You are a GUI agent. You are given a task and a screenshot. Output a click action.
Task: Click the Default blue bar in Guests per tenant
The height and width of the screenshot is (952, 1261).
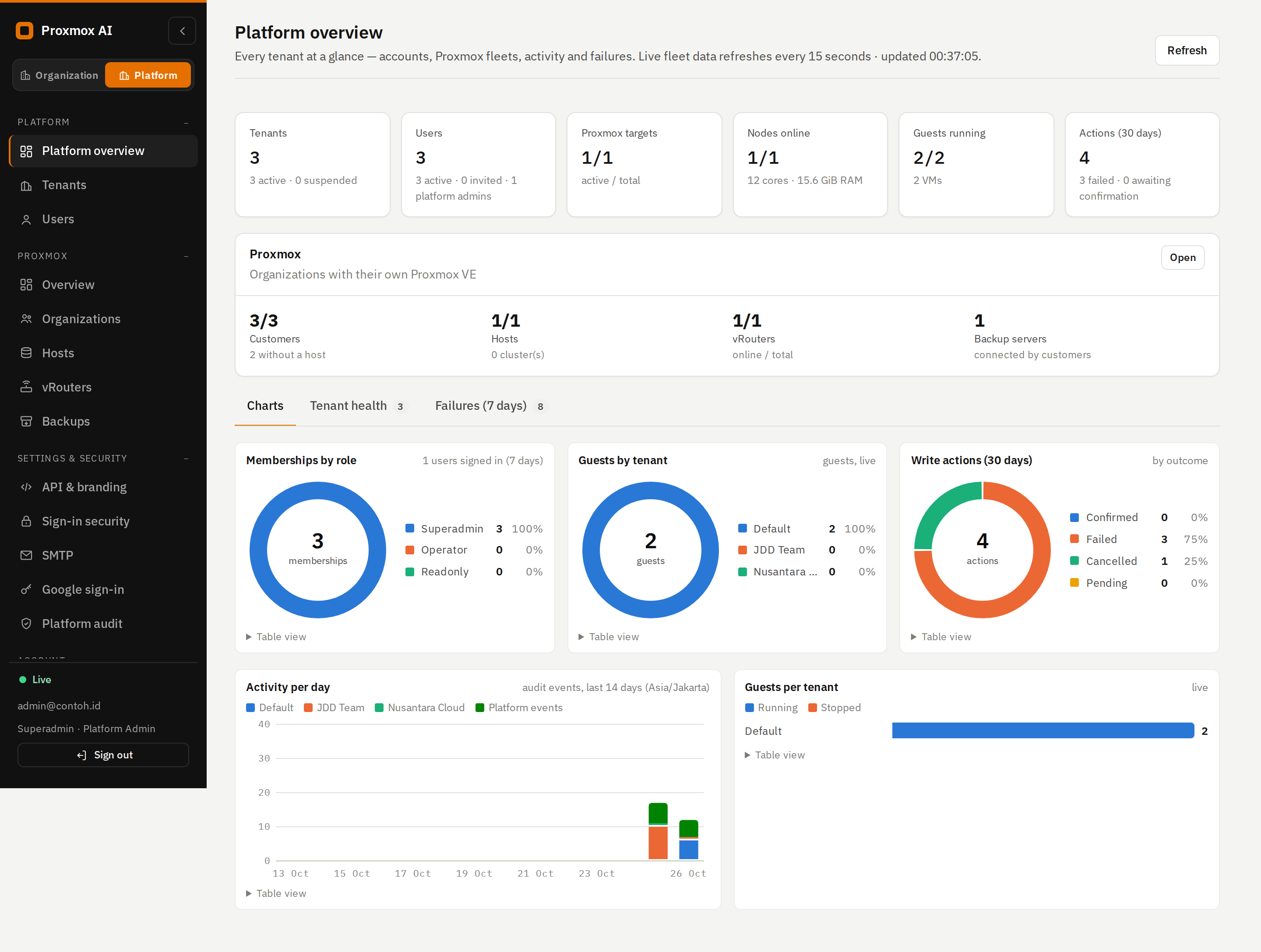pos(1043,731)
